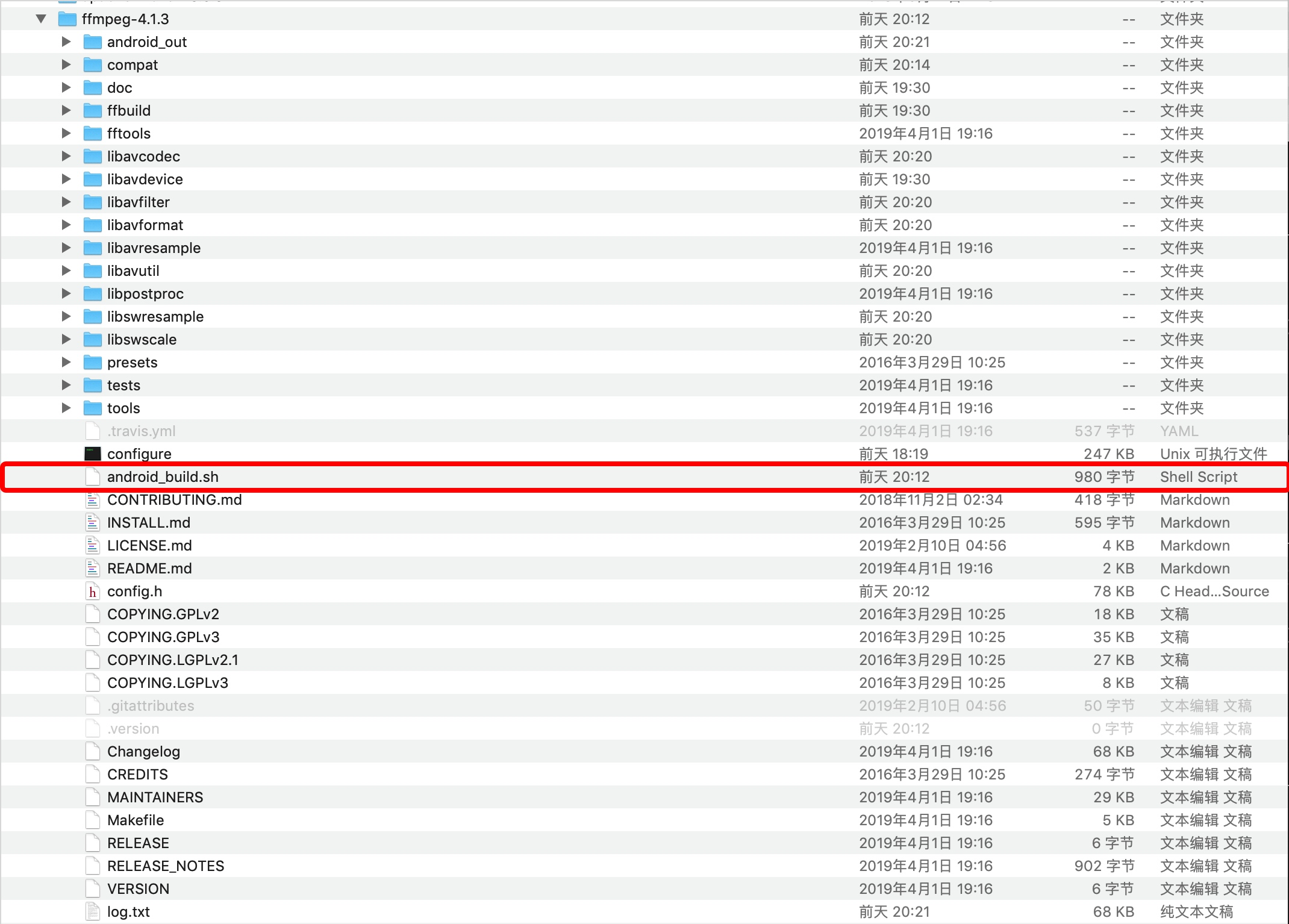Select the libavfilter folder icon

pos(92,202)
